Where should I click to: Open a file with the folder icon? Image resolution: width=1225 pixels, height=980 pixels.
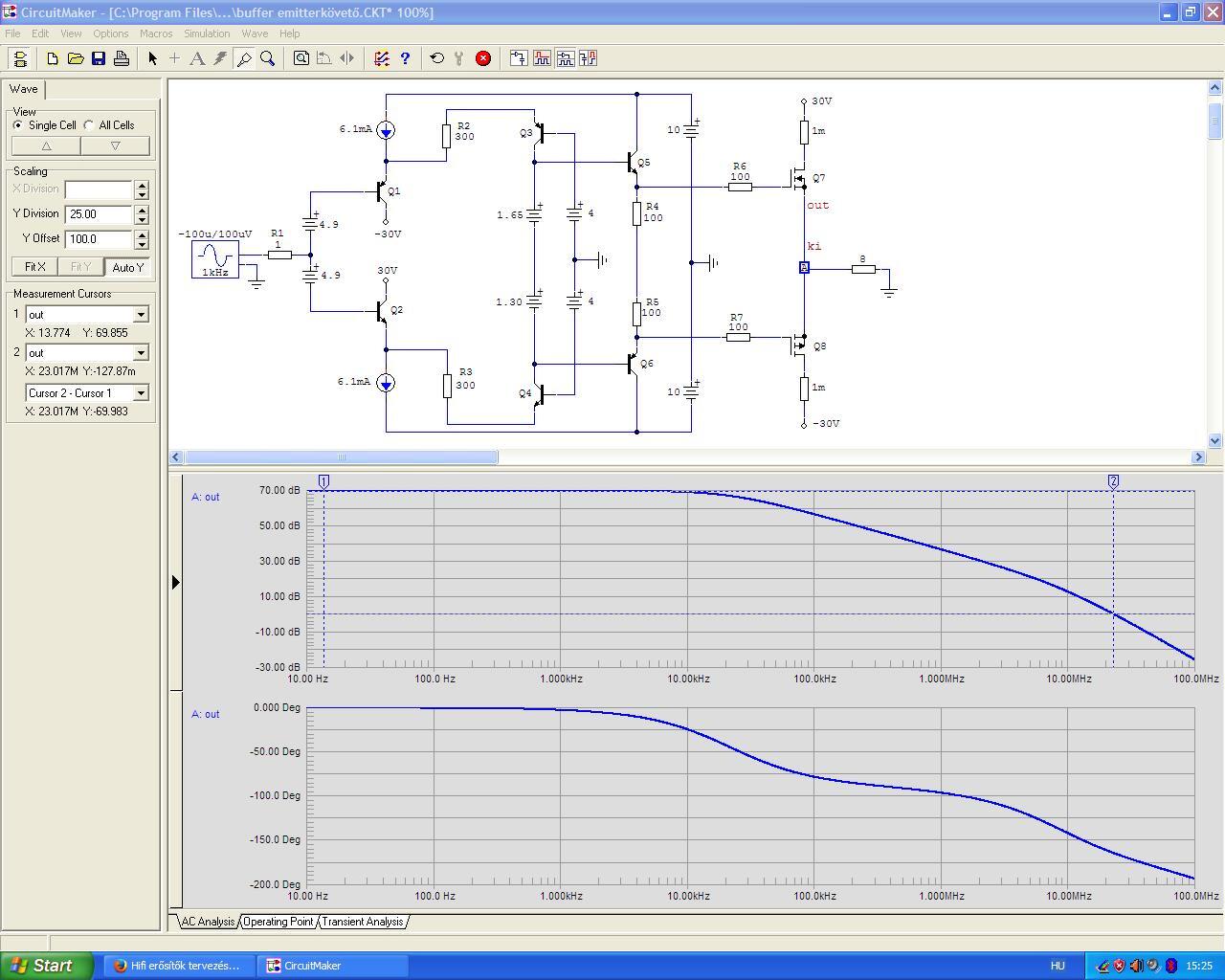tap(76, 58)
